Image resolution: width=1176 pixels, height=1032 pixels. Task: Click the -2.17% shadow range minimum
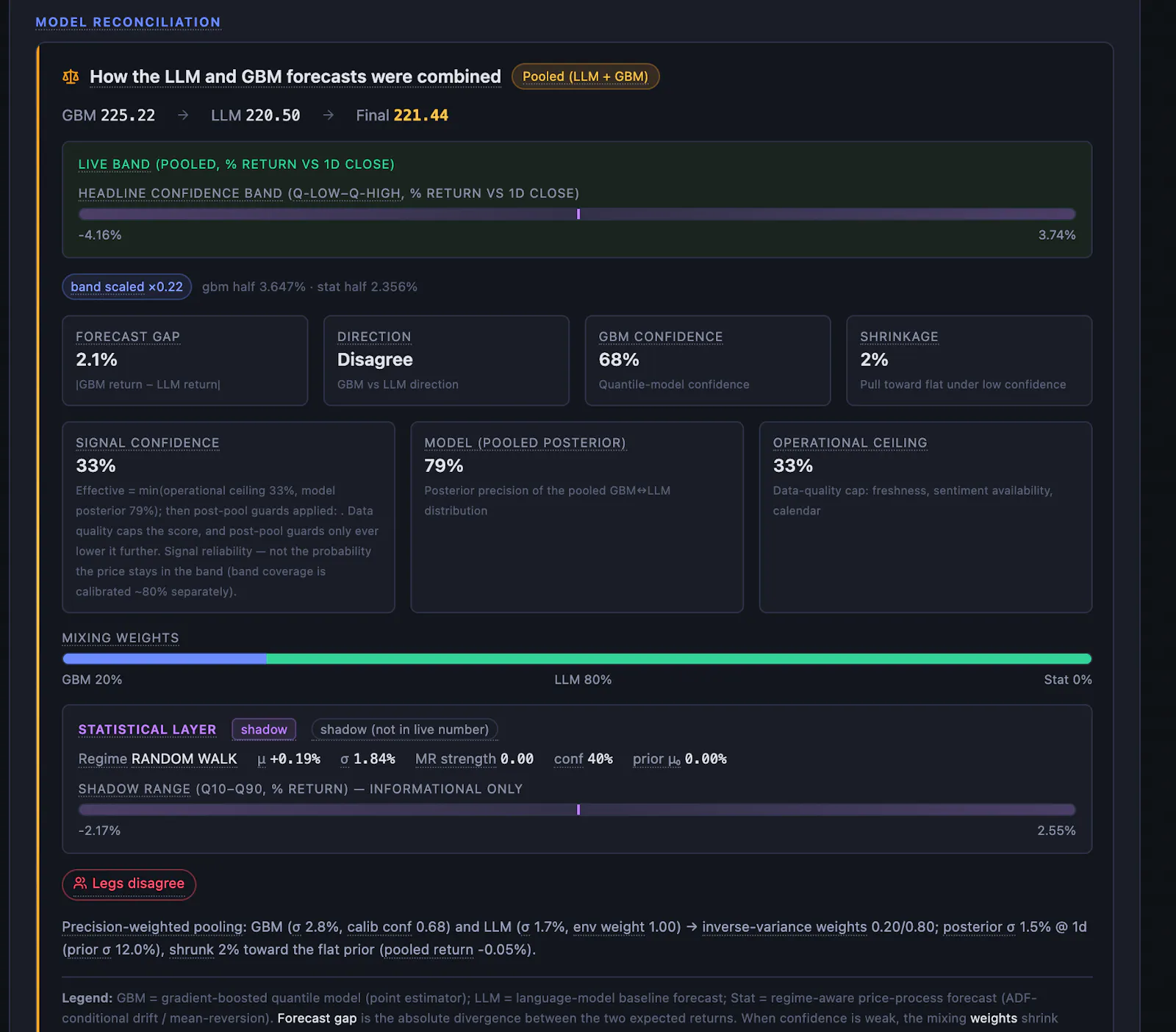point(99,831)
